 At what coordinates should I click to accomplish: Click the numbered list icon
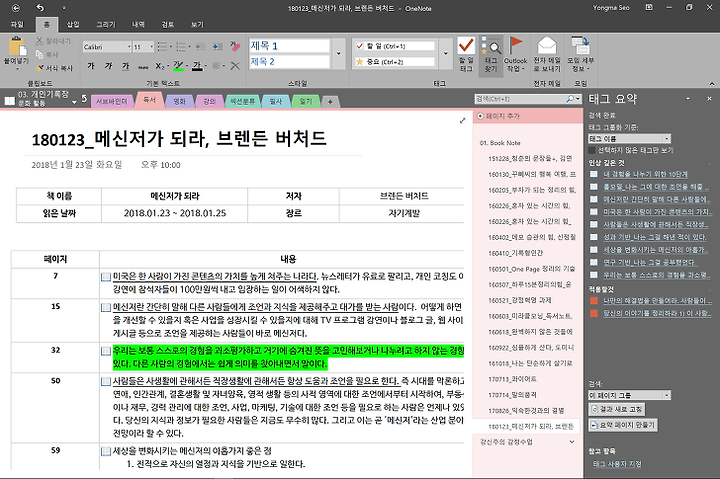coord(181,46)
